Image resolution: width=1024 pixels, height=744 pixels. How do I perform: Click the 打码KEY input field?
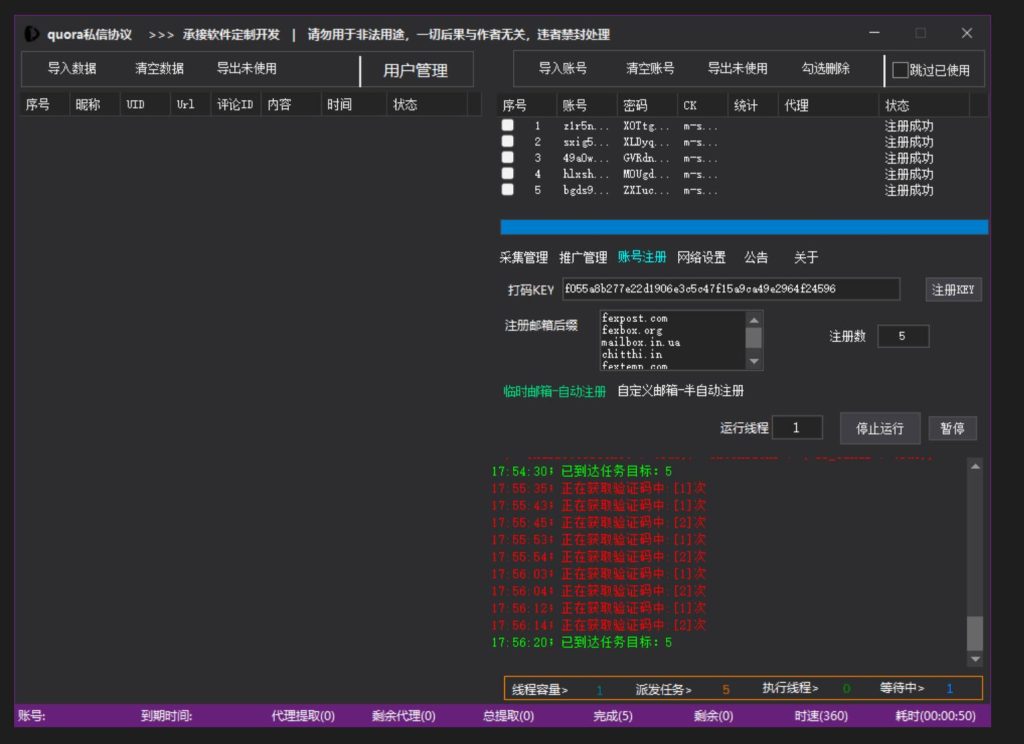pos(730,289)
